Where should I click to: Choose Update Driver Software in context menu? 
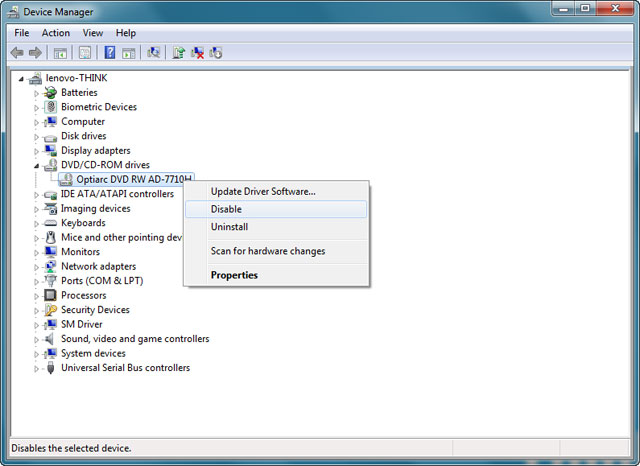point(276,191)
